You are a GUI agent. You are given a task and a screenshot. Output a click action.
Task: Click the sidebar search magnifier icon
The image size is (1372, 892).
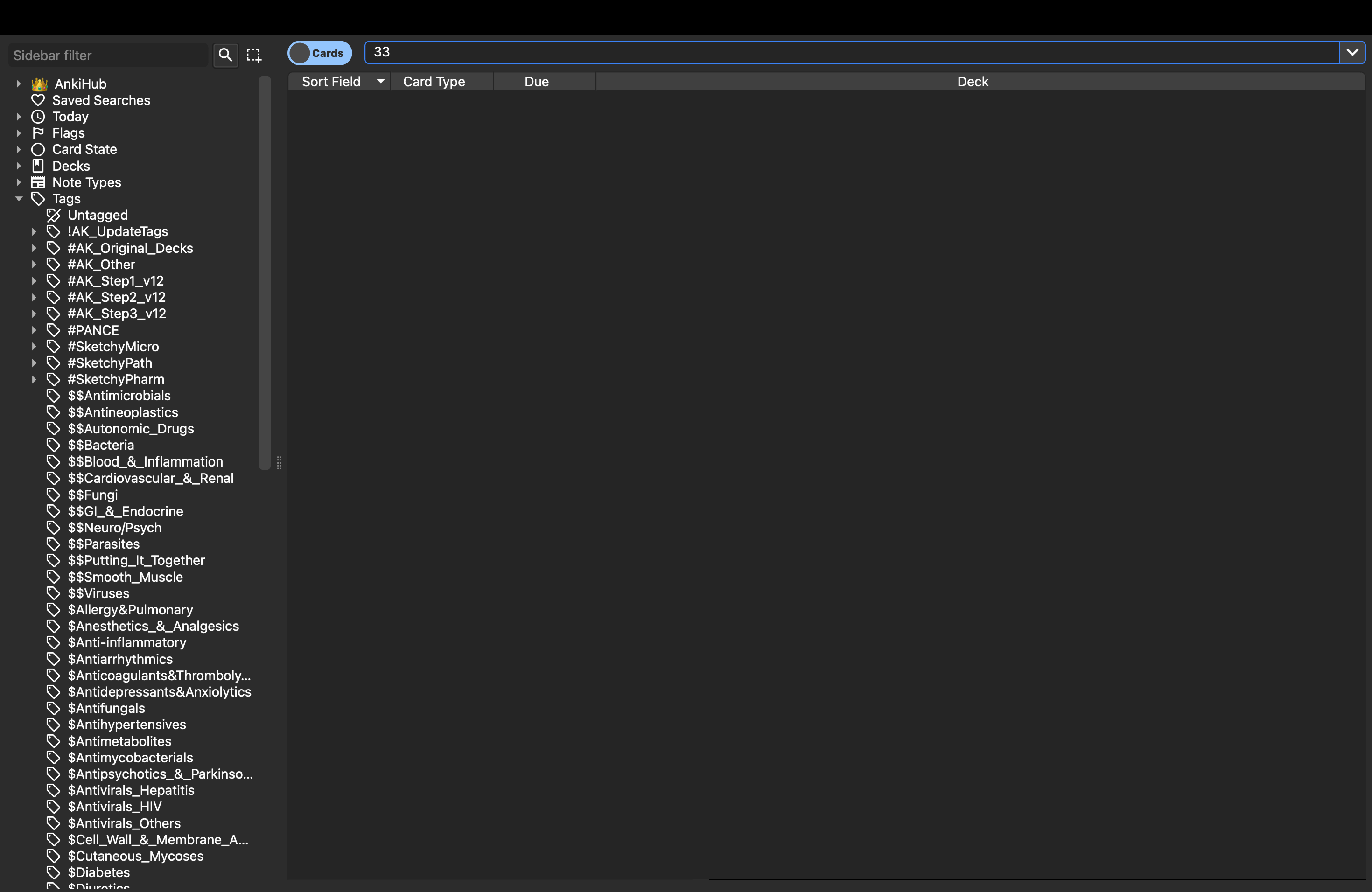point(225,55)
